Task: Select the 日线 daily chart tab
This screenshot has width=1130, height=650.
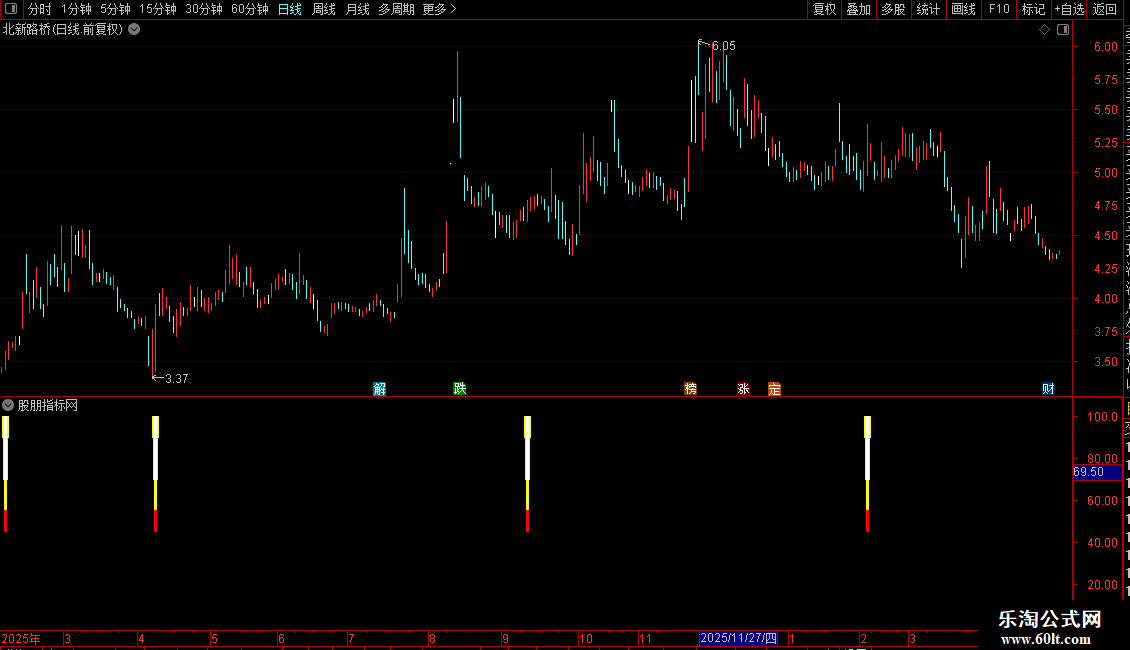Action: 290,9
